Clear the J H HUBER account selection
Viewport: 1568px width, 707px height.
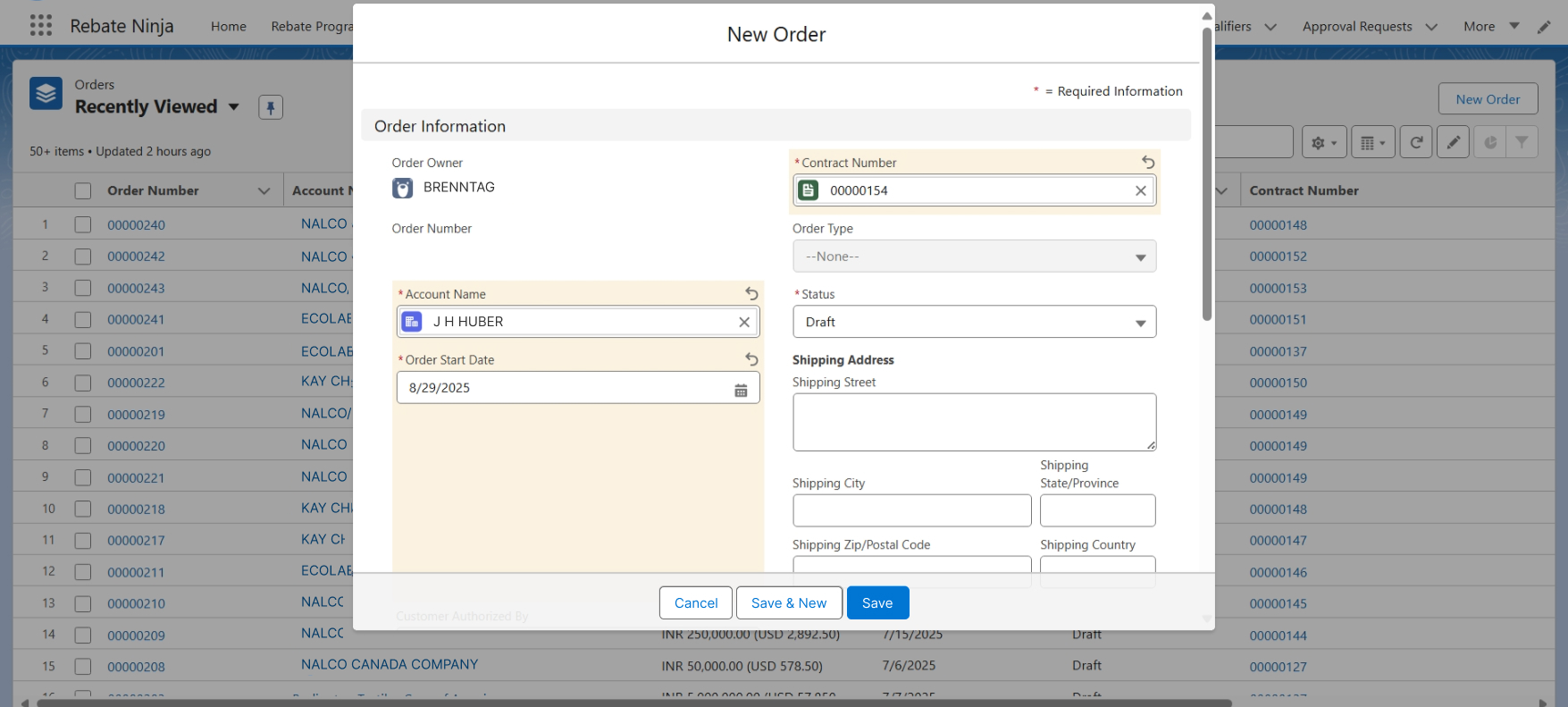(x=743, y=322)
